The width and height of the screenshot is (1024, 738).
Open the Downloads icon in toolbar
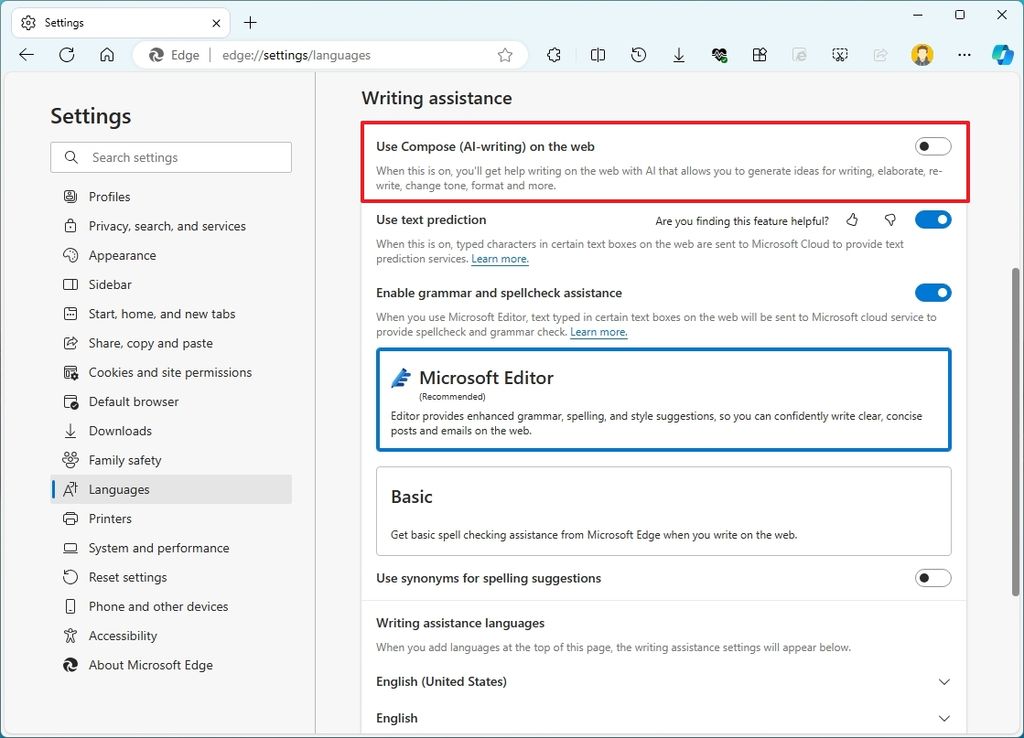click(679, 55)
